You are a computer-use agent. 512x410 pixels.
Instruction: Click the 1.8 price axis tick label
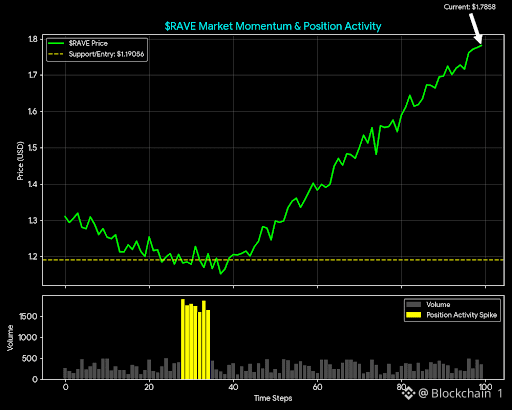pyautogui.click(x=33, y=39)
